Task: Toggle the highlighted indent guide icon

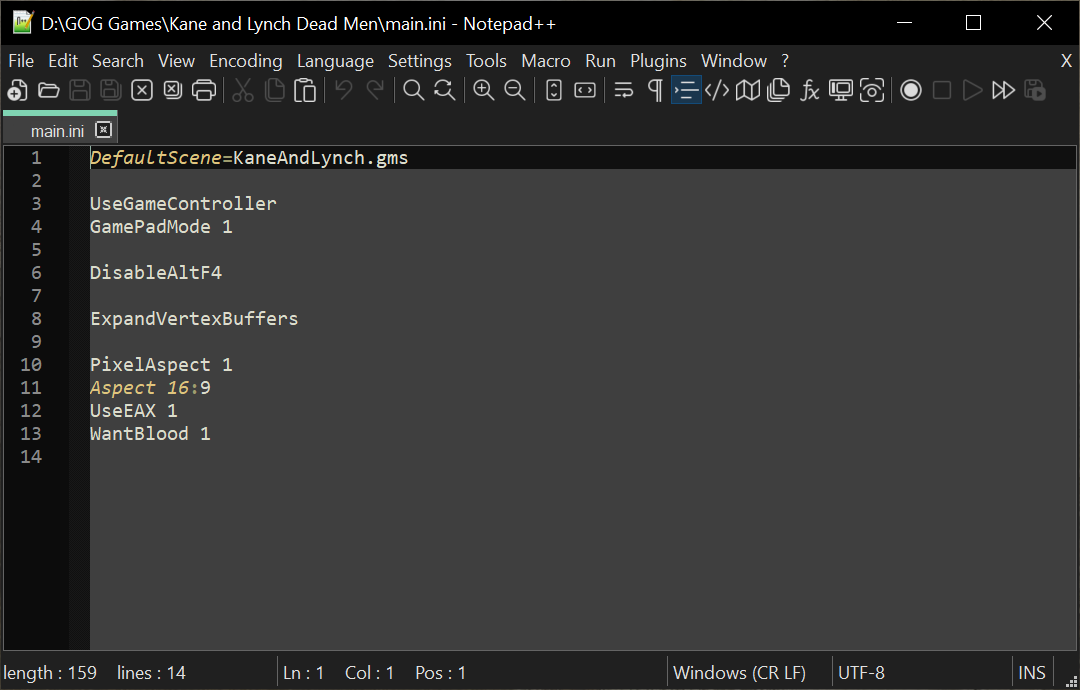Action: click(686, 90)
